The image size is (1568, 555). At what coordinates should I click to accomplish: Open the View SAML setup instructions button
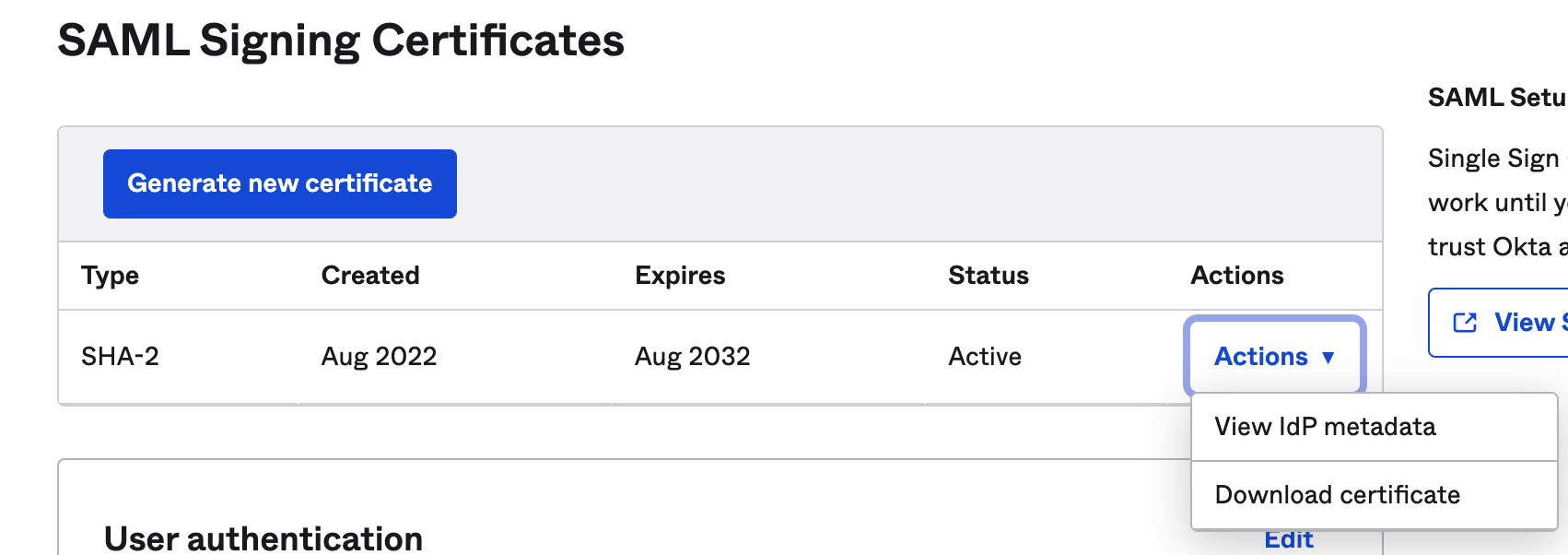(1499, 323)
